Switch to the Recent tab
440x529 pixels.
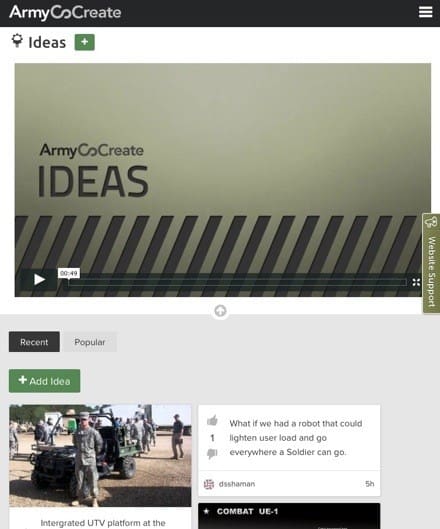(34, 342)
